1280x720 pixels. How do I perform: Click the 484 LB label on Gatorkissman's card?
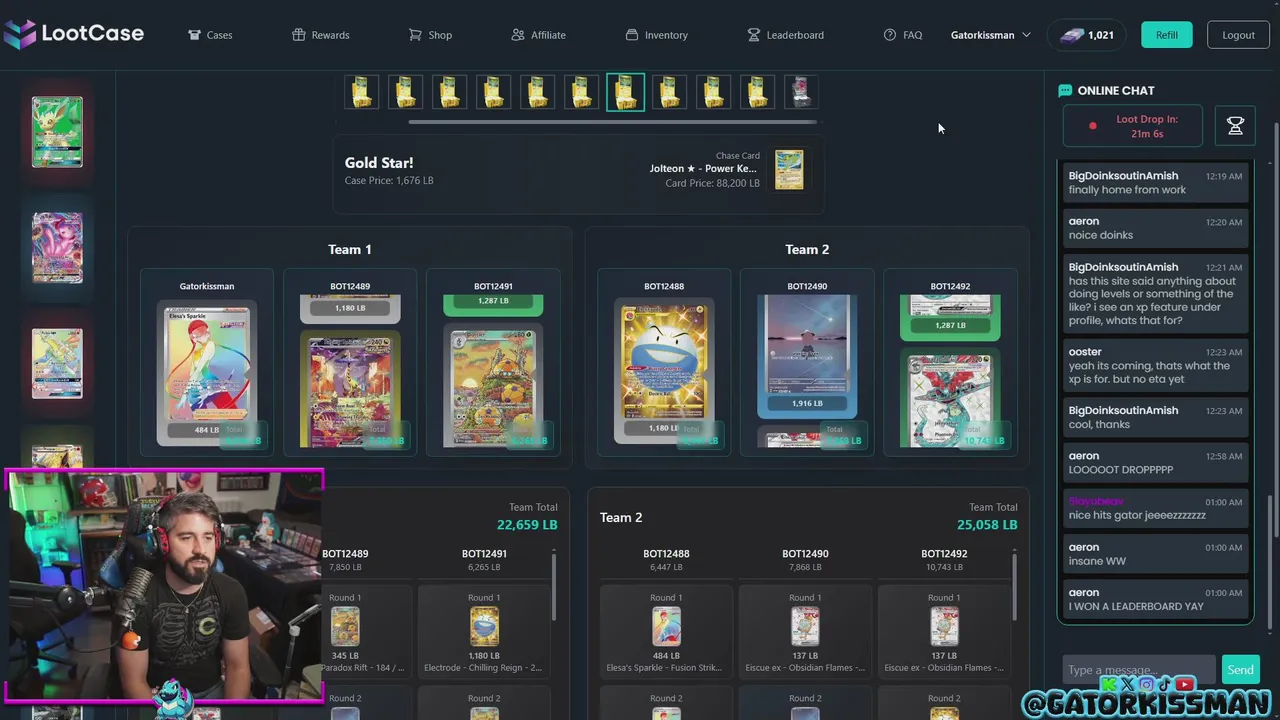(x=207, y=430)
